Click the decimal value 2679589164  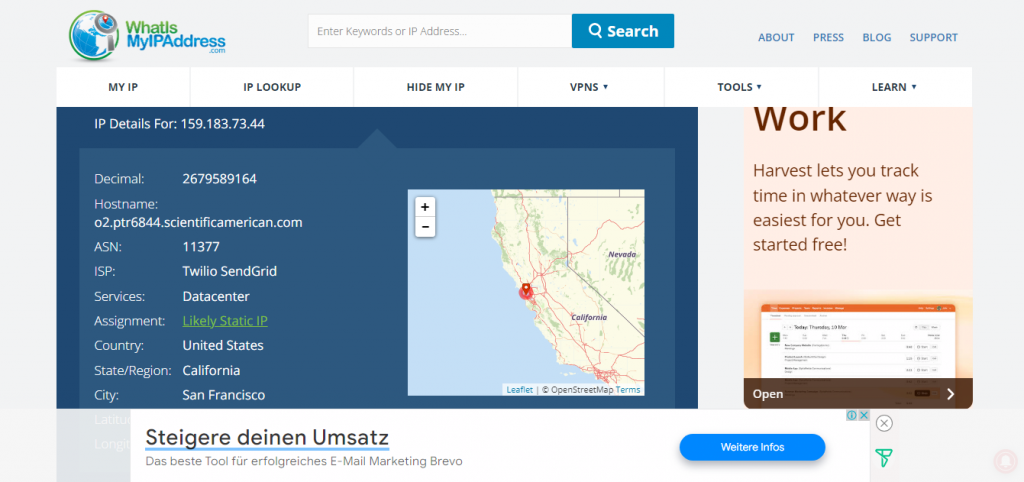(219, 178)
